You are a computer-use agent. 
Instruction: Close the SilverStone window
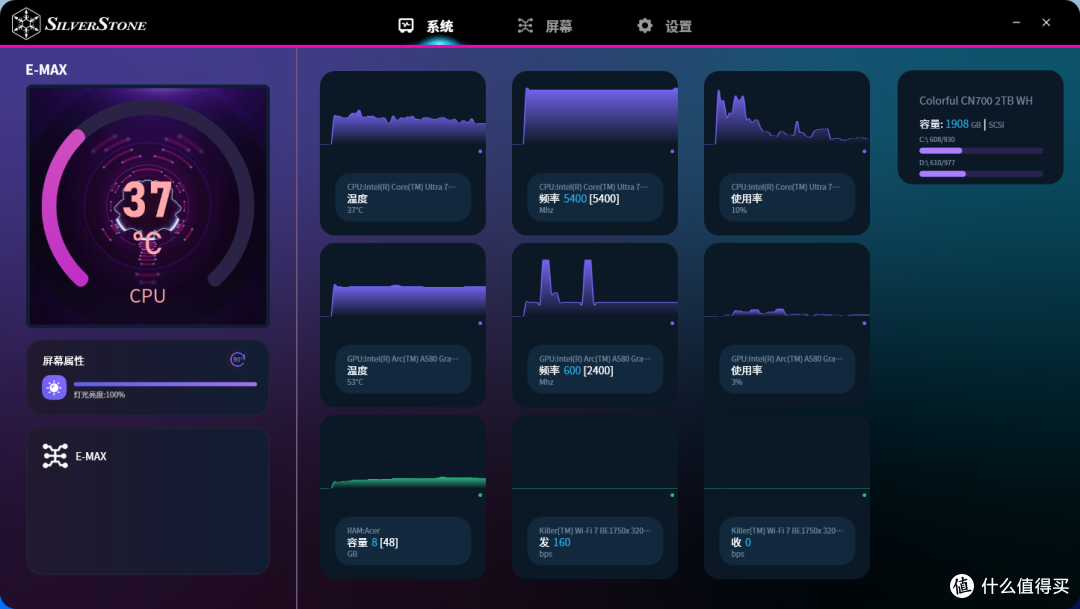[1046, 23]
